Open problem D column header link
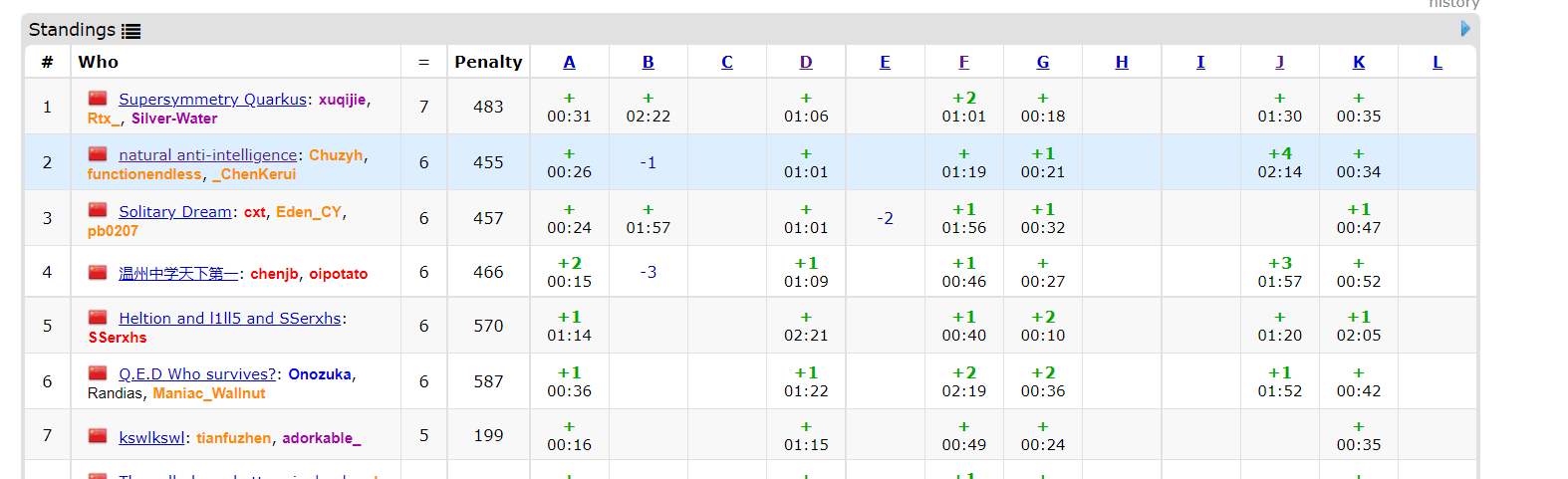This screenshot has height=479, width=1568. [806, 62]
